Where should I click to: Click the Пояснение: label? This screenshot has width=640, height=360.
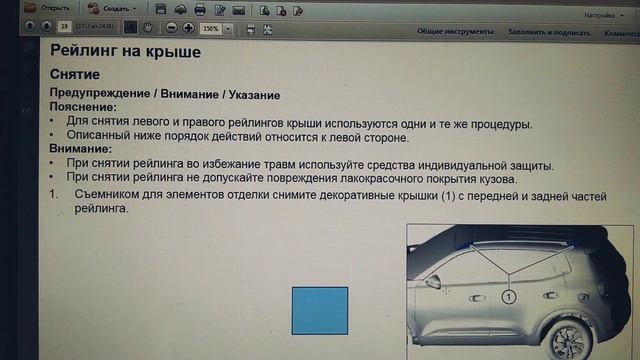(83, 107)
